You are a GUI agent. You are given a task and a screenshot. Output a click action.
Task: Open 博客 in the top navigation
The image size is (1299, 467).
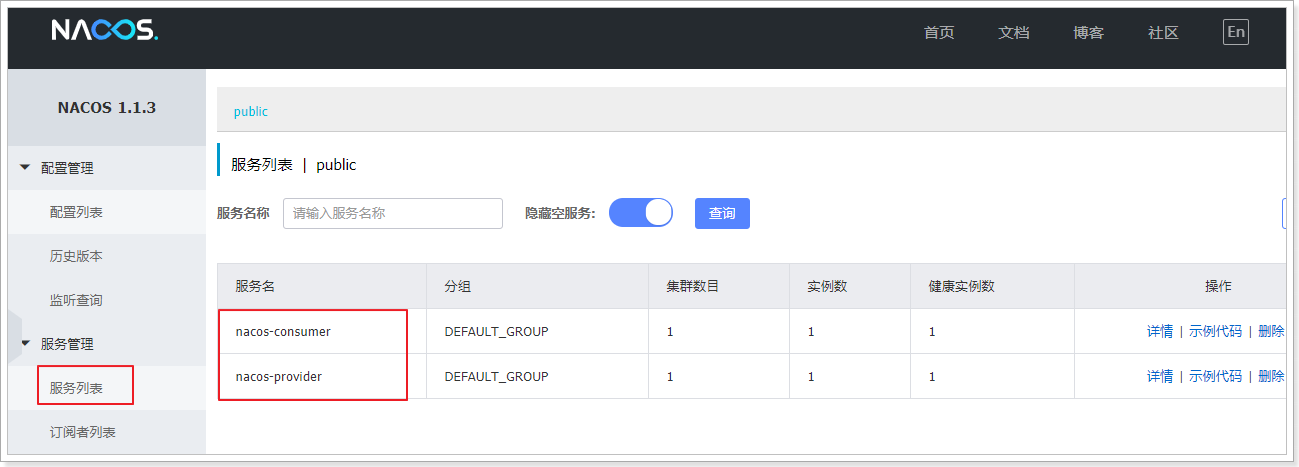click(1088, 33)
